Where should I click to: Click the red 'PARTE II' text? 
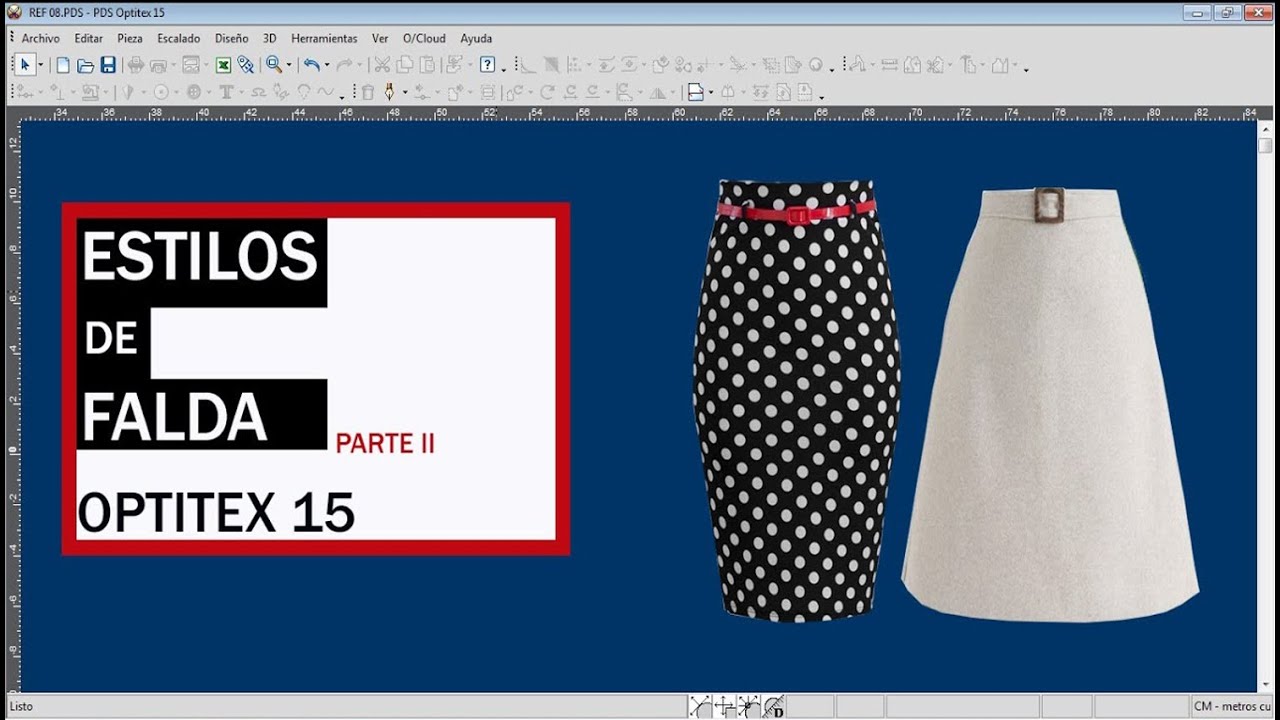pos(385,443)
